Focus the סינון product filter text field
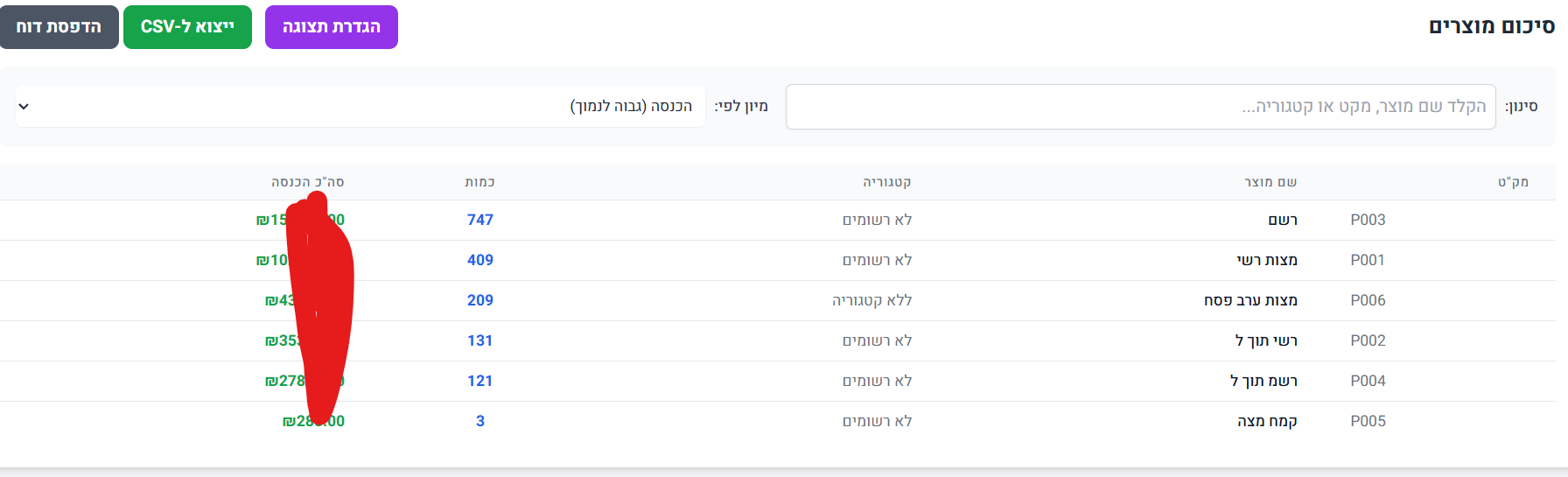 [1140, 107]
